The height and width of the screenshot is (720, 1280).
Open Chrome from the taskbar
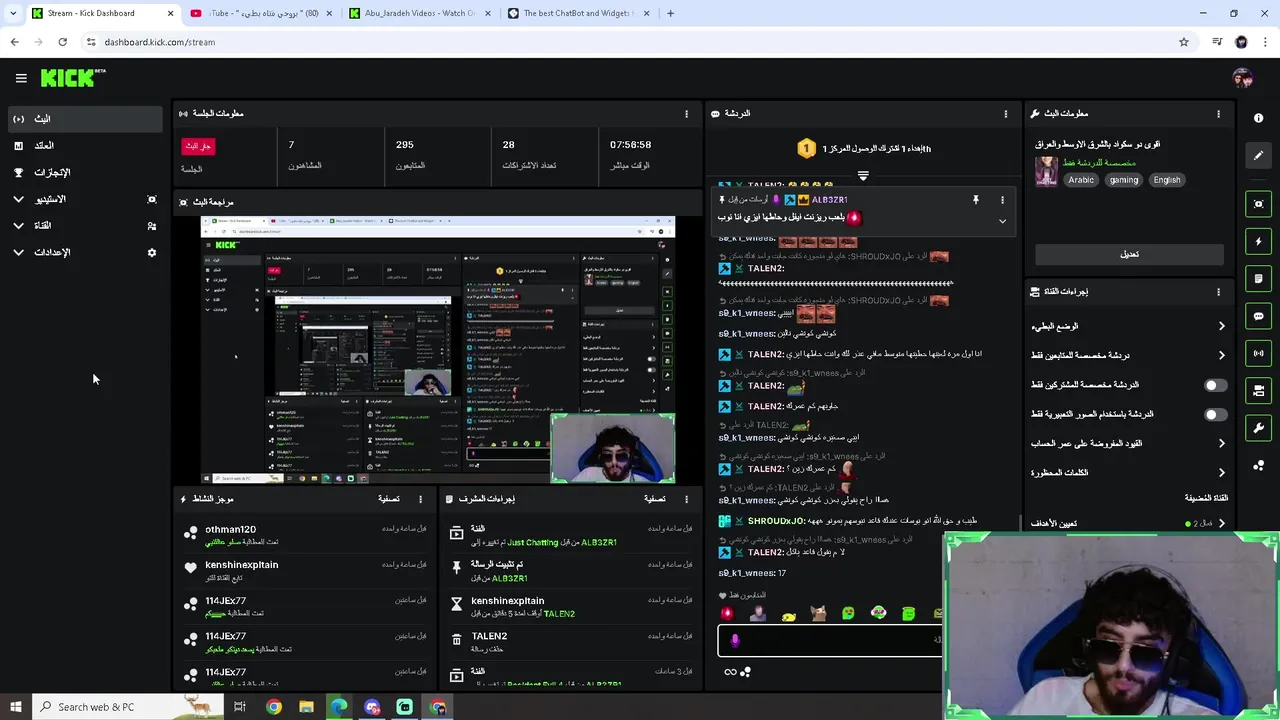pos(273,707)
